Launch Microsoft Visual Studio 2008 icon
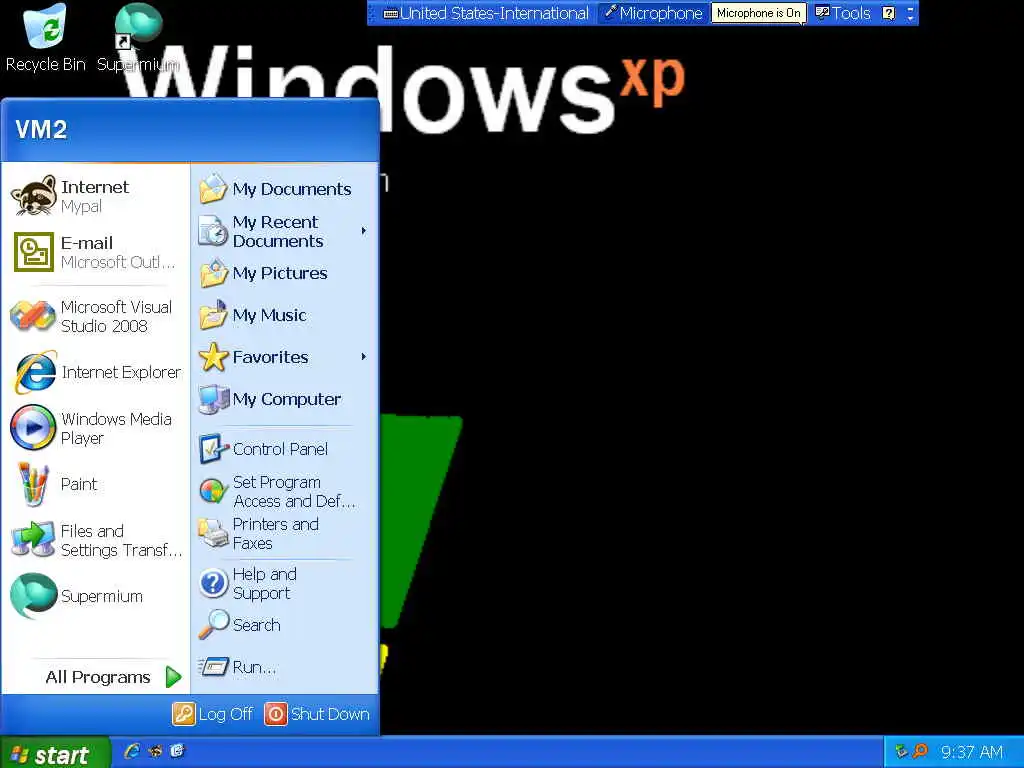This screenshot has height=768, width=1024. point(33,316)
